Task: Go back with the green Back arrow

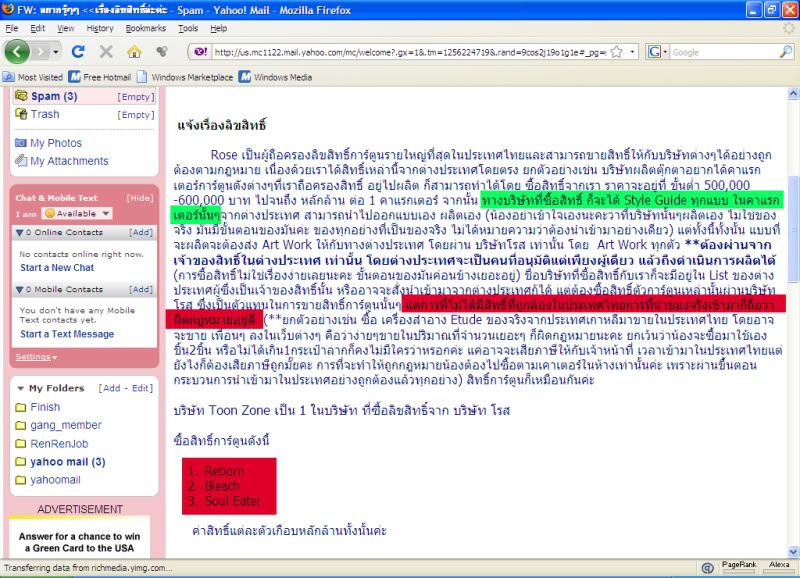Action: click(17, 52)
